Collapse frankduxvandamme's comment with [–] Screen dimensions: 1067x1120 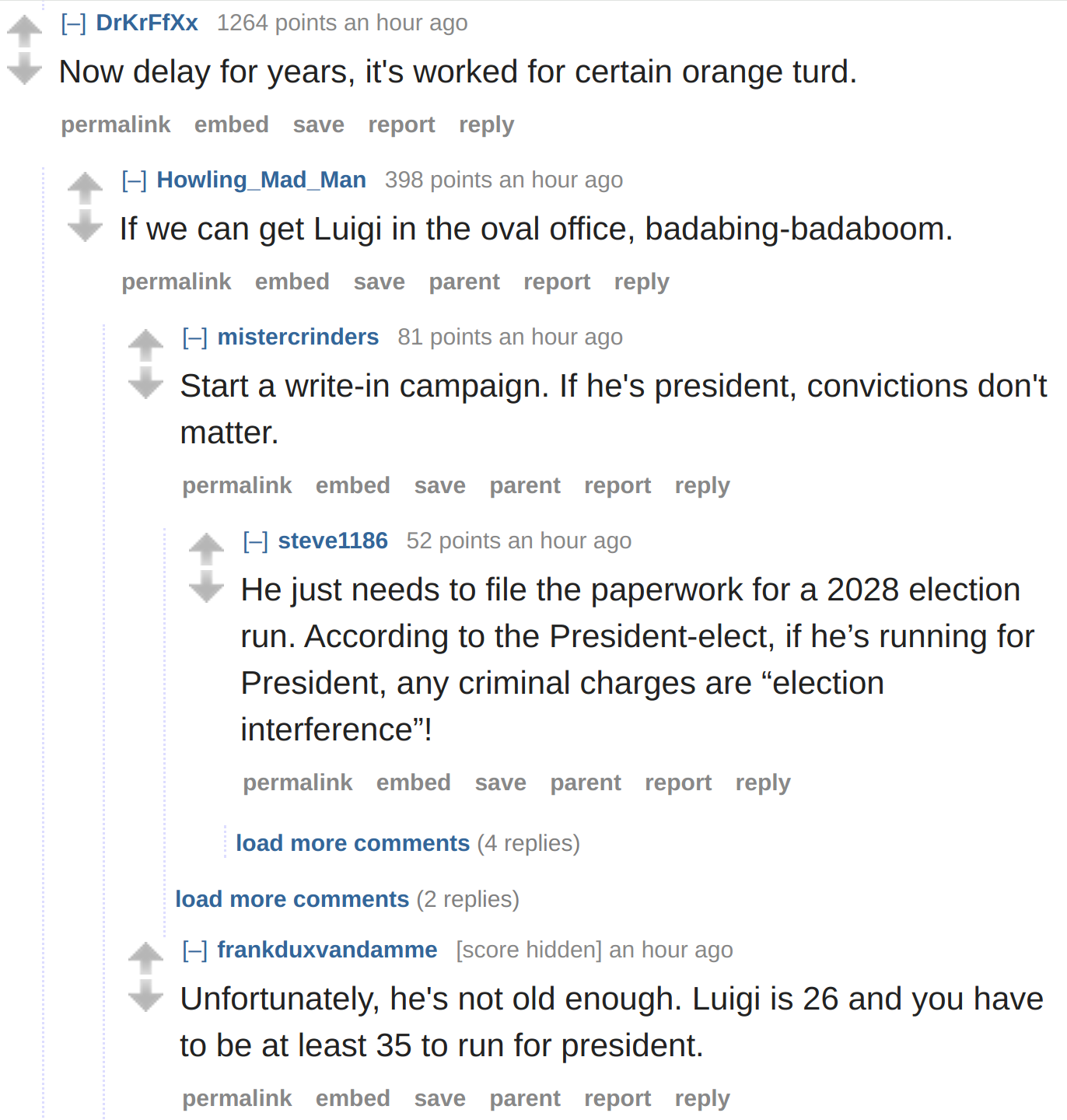pos(195,950)
